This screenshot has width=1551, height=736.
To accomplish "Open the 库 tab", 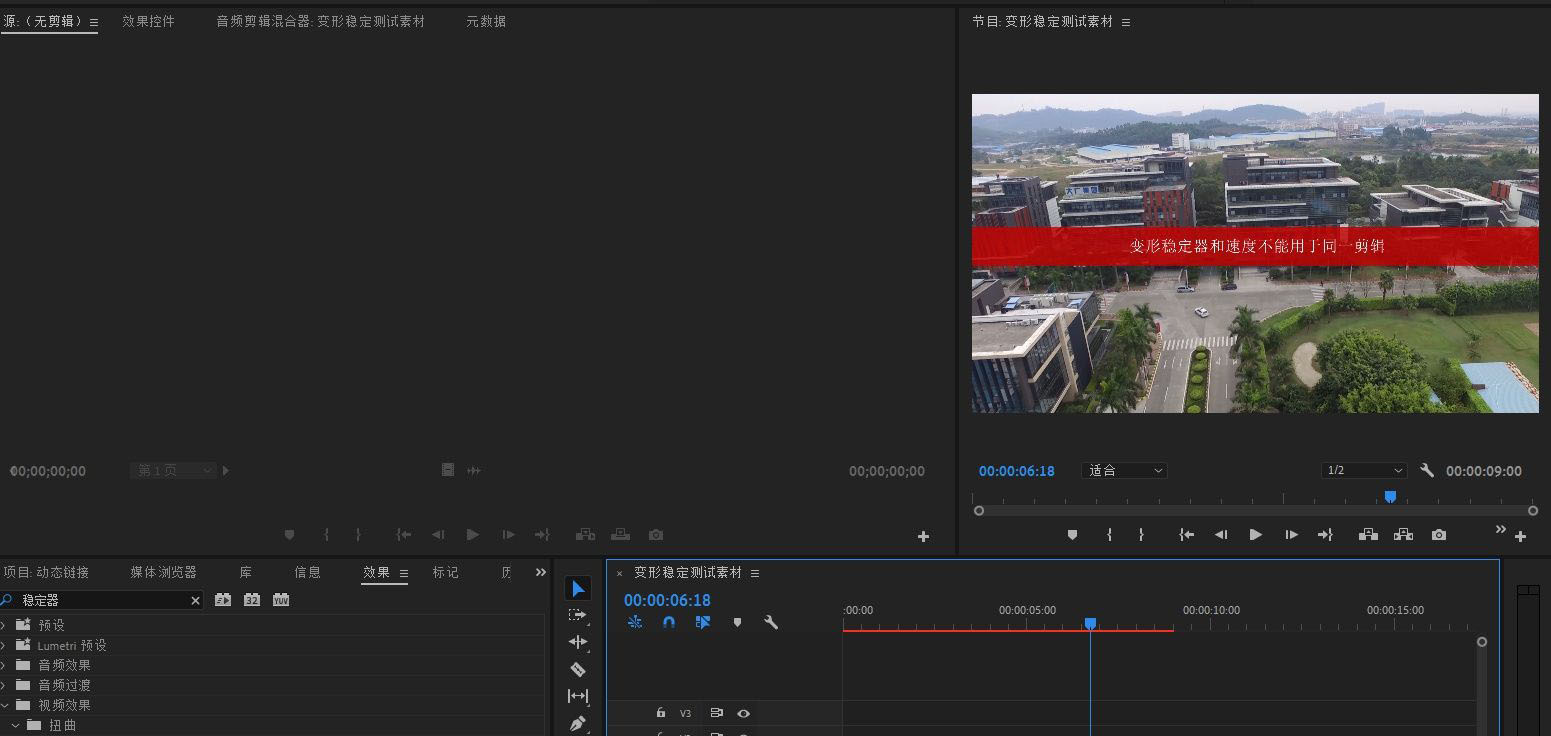I will pyautogui.click(x=245, y=572).
